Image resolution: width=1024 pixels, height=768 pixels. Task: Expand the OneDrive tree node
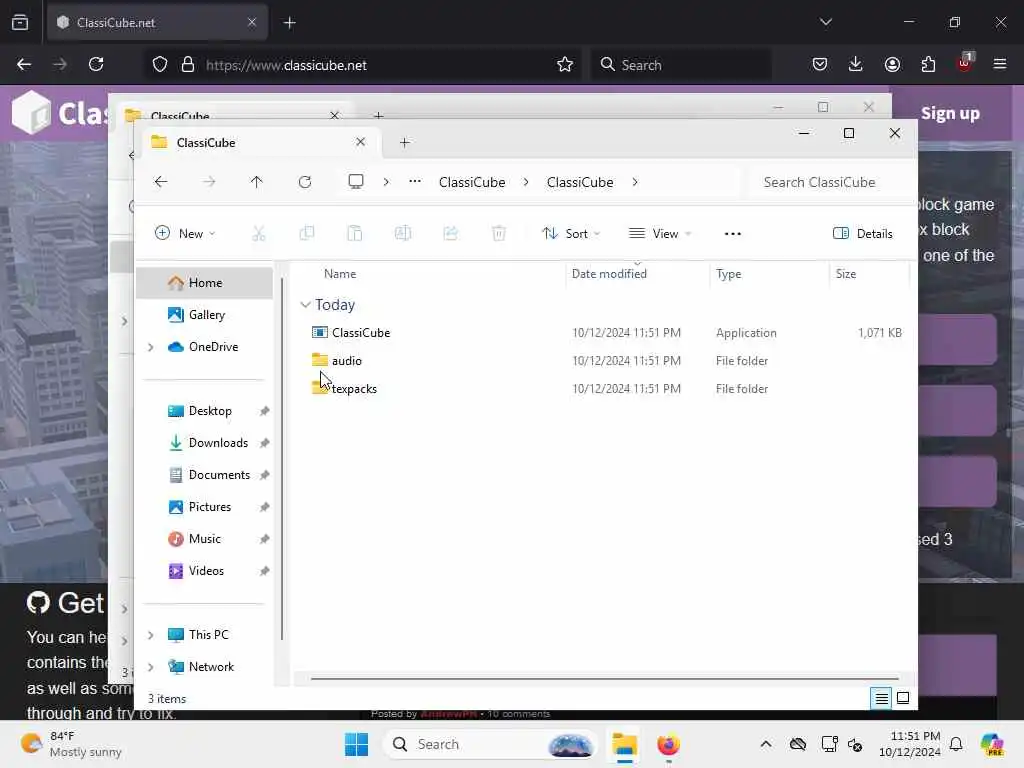pyautogui.click(x=151, y=347)
